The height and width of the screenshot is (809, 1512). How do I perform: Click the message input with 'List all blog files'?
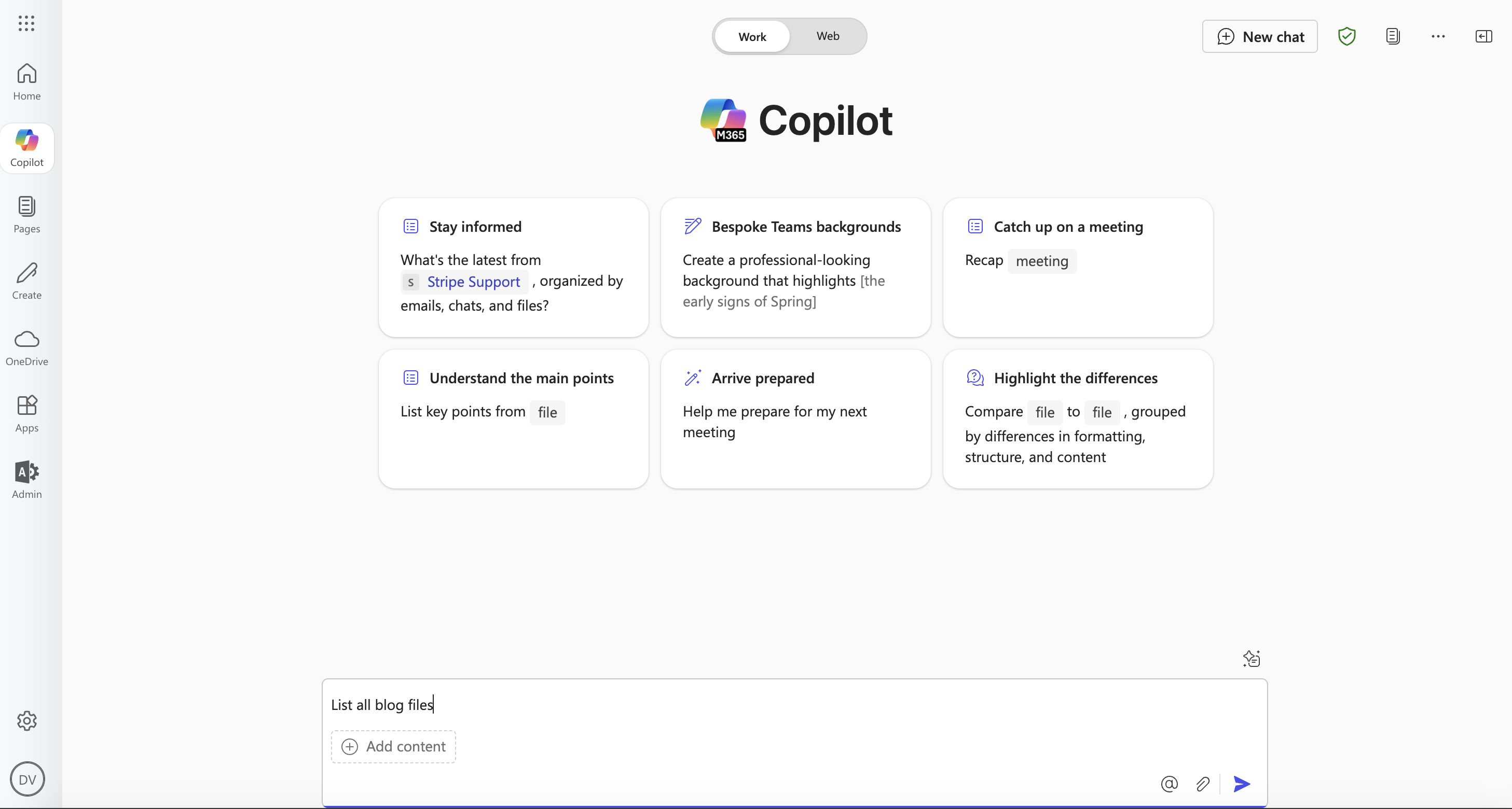pyautogui.click(x=794, y=705)
